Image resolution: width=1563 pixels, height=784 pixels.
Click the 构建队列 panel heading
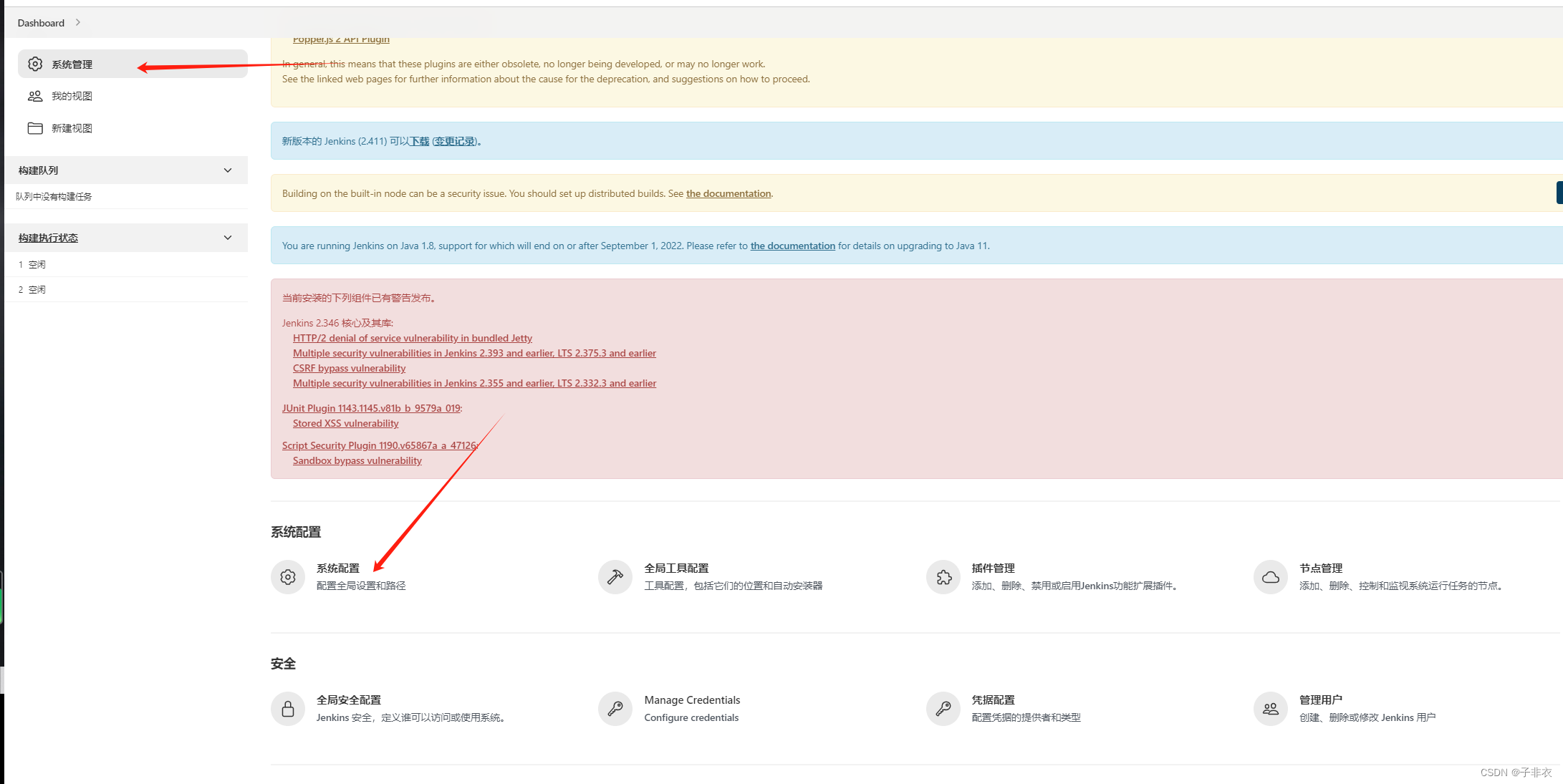[38, 170]
